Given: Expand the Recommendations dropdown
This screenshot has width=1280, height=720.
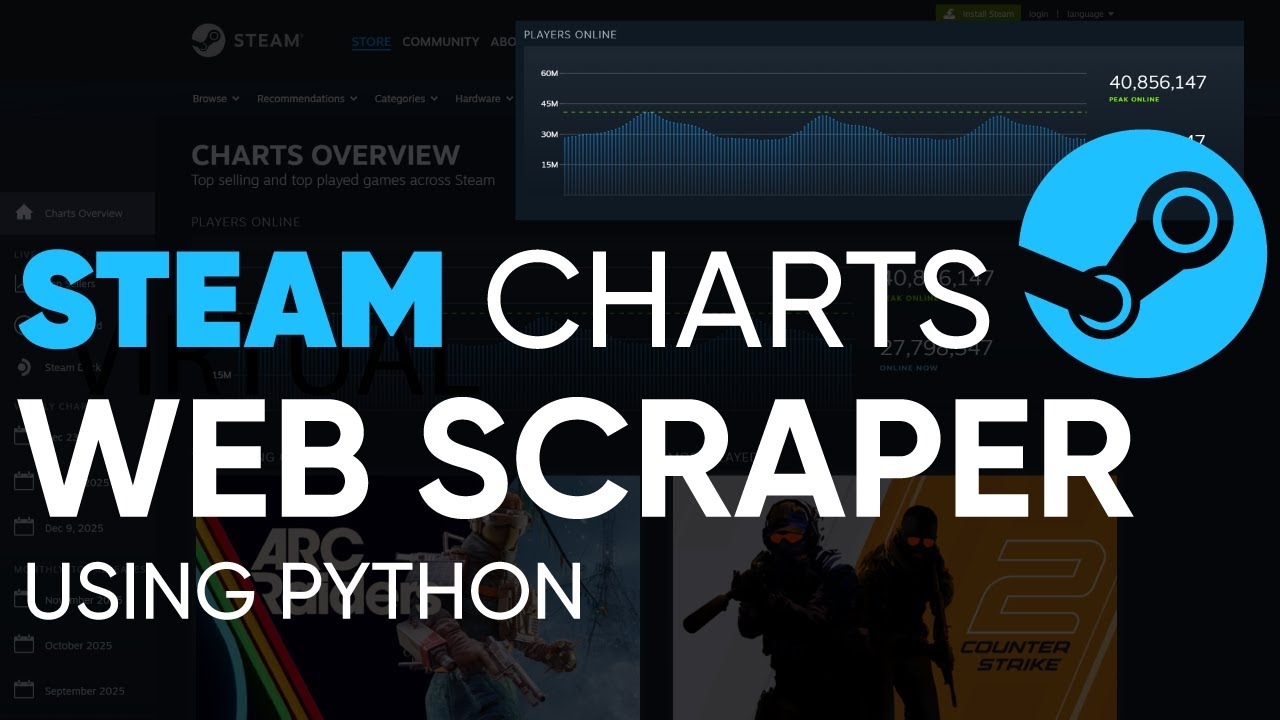Looking at the screenshot, I should click(x=307, y=99).
